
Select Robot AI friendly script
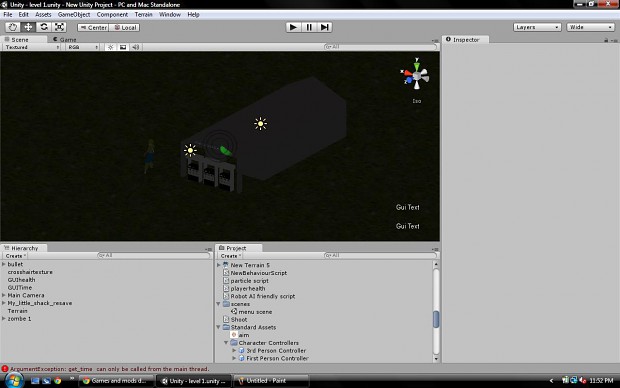click(263, 296)
